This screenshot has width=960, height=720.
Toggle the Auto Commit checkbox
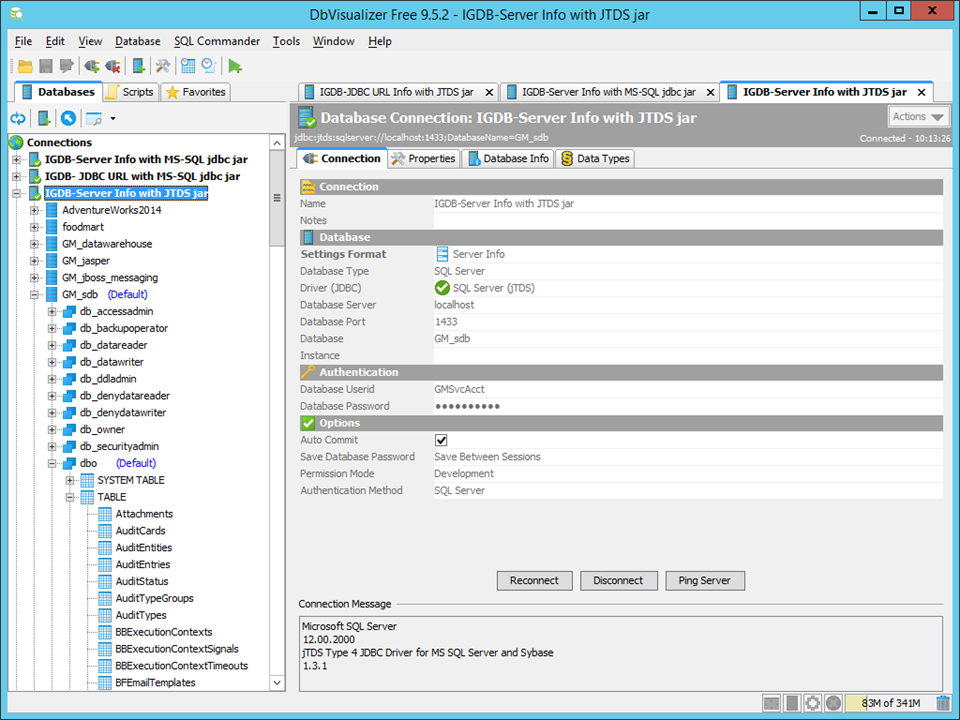[441, 440]
